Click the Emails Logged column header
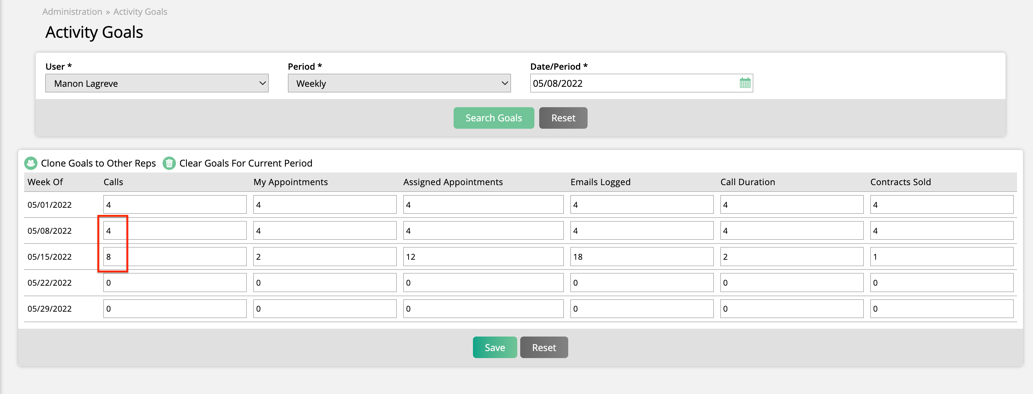Screen dimensions: 1033x394 601,182
